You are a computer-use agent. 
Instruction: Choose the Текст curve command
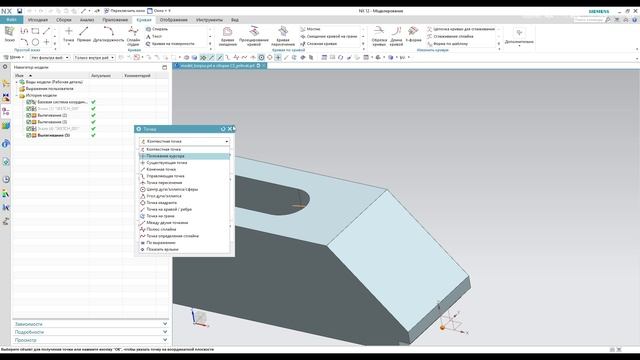pos(154,36)
